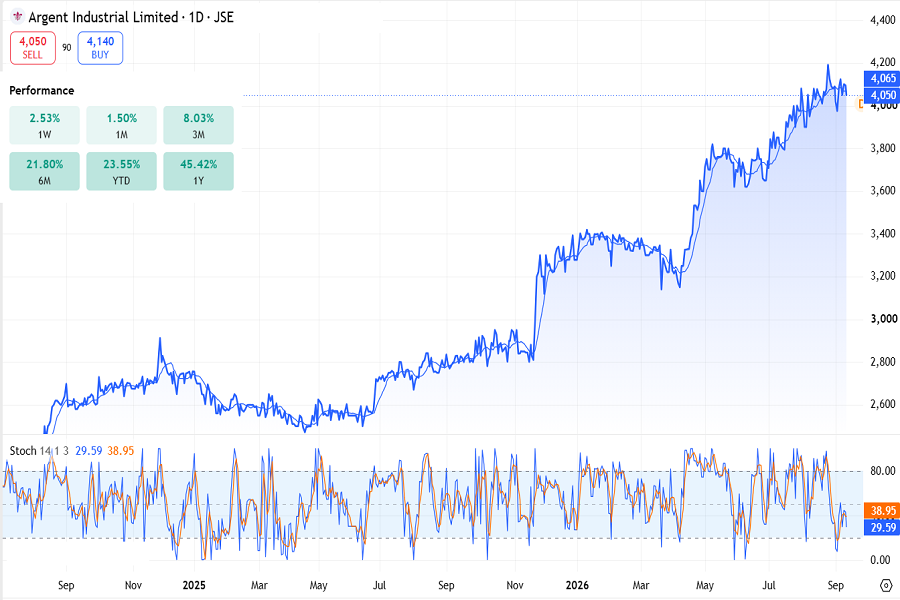Click the Stoch indicator legend label
The image size is (900, 600).
(x=23, y=451)
